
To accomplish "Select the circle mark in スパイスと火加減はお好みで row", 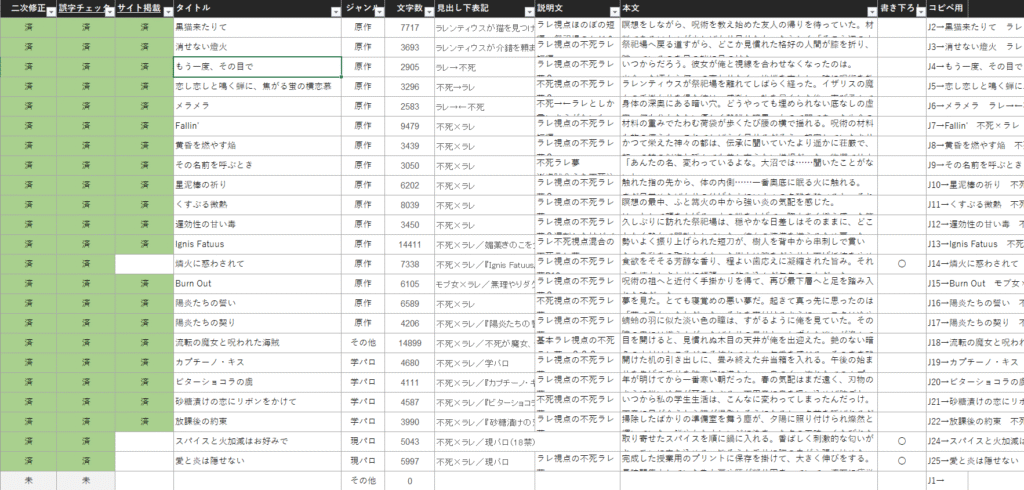I will [902, 440].
